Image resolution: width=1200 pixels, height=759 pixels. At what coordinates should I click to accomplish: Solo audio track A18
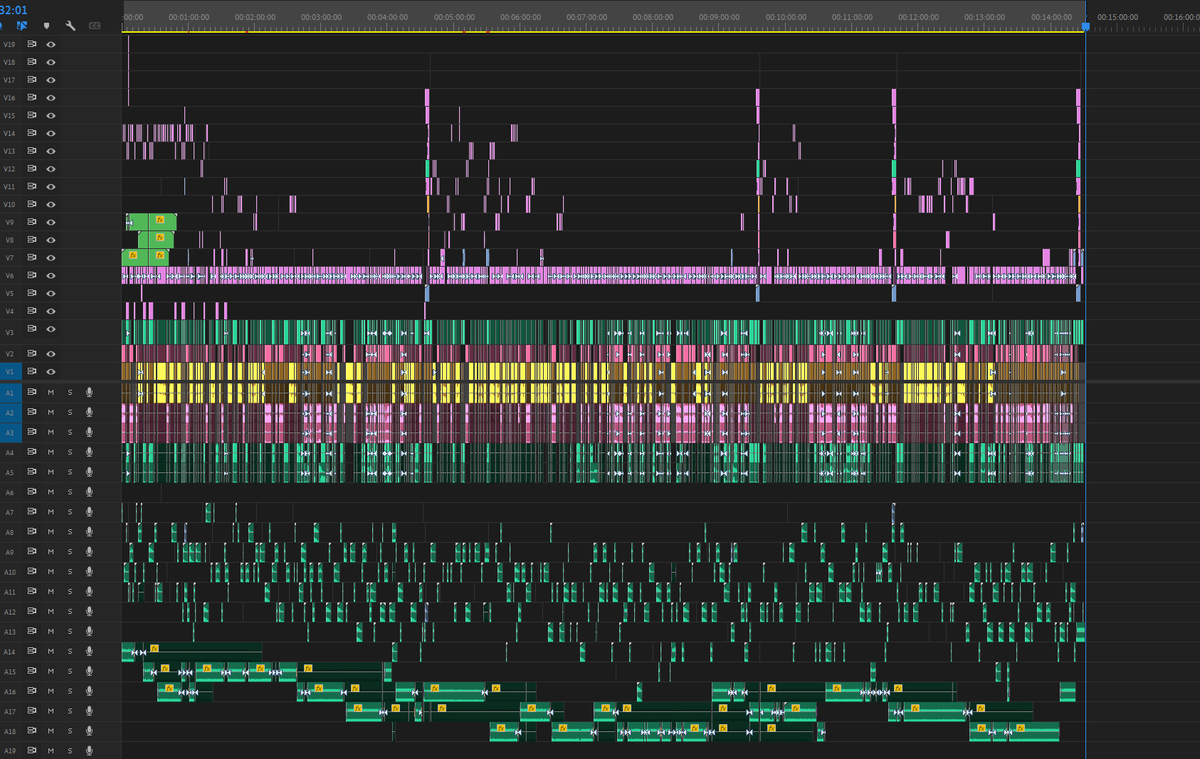click(70, 731)
